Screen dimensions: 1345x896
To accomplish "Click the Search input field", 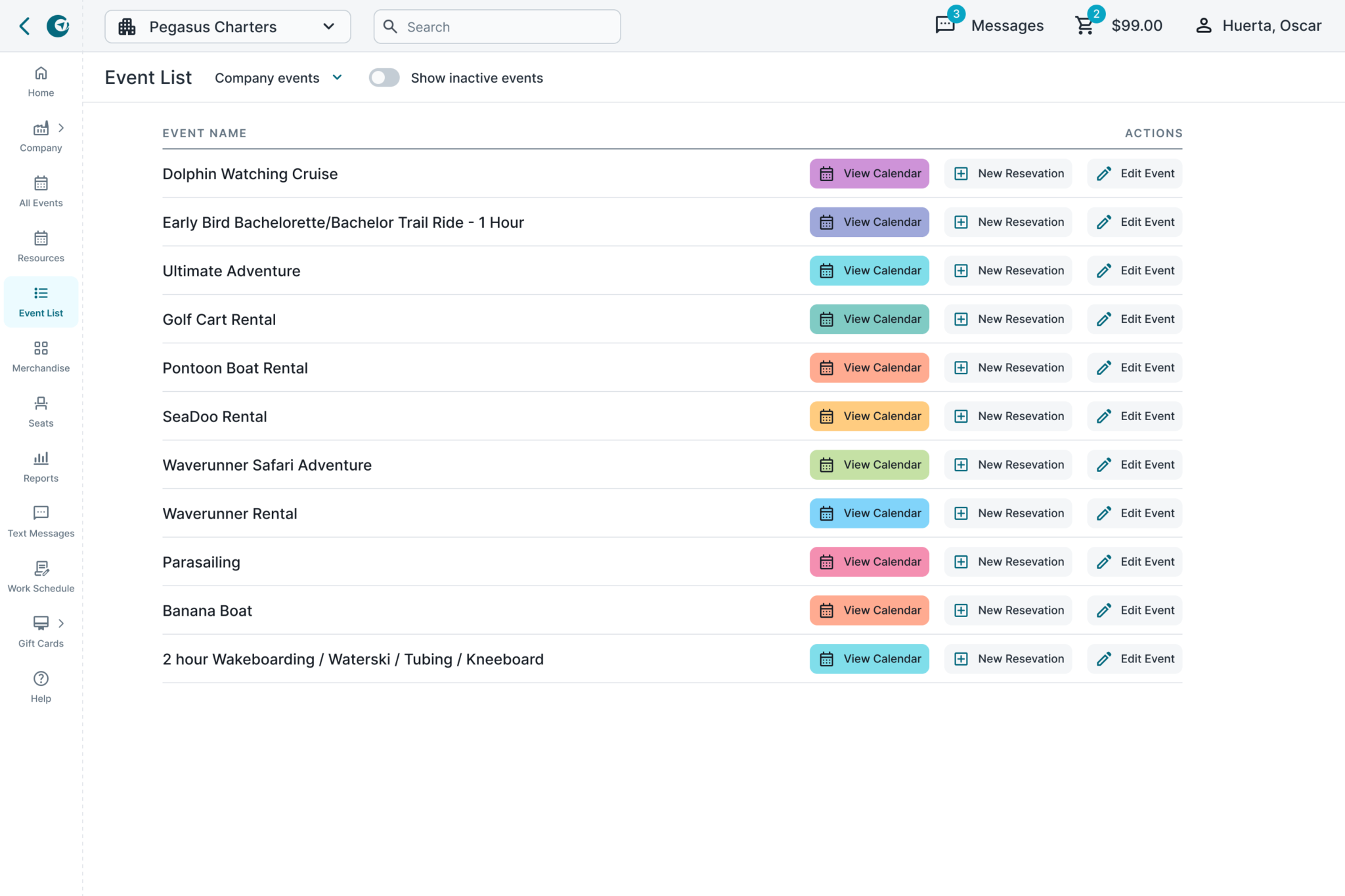I will click(x=496, y=26).
